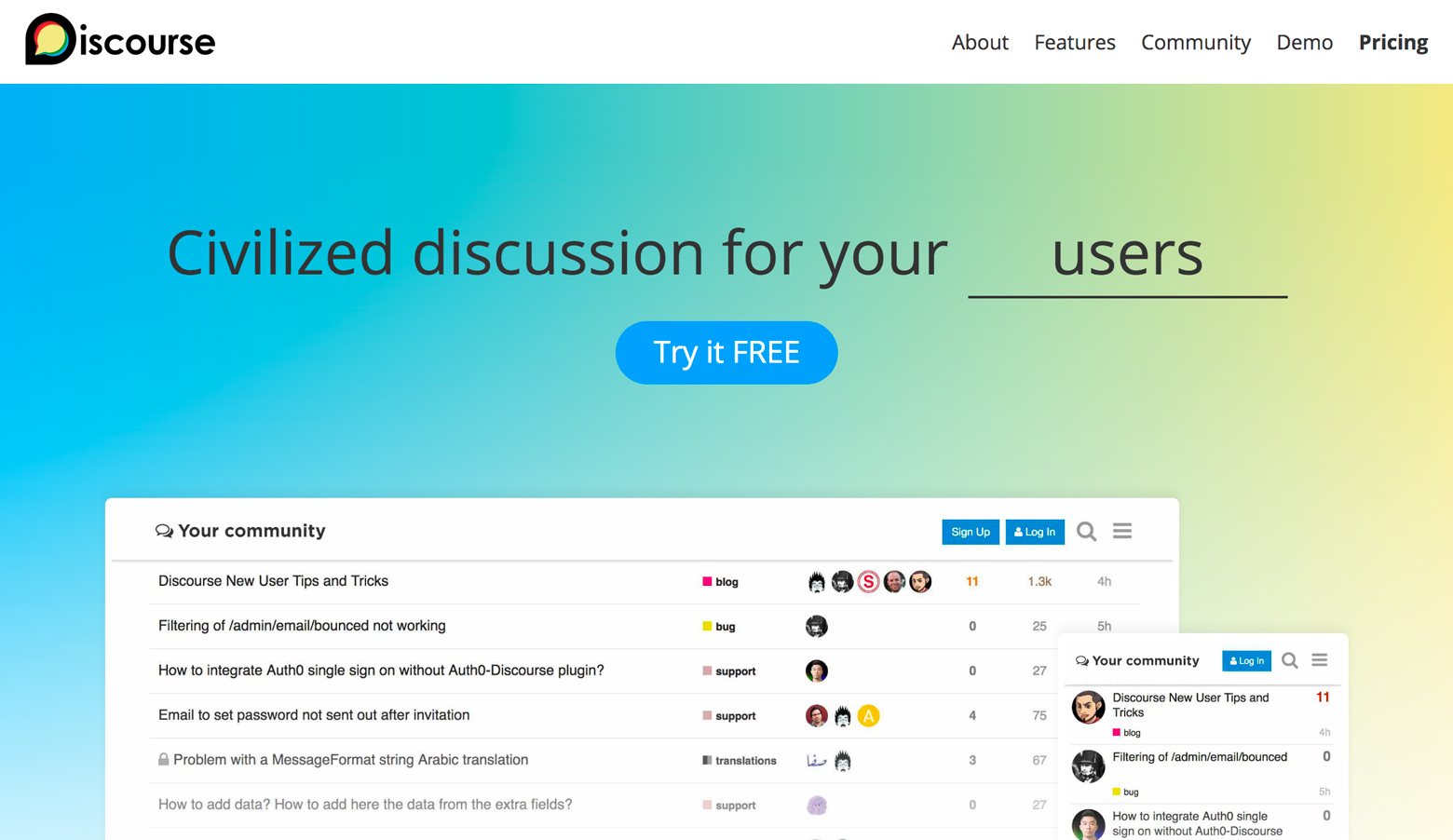
Task: Open search icon in the large community preview
Action: (1087, 532)
